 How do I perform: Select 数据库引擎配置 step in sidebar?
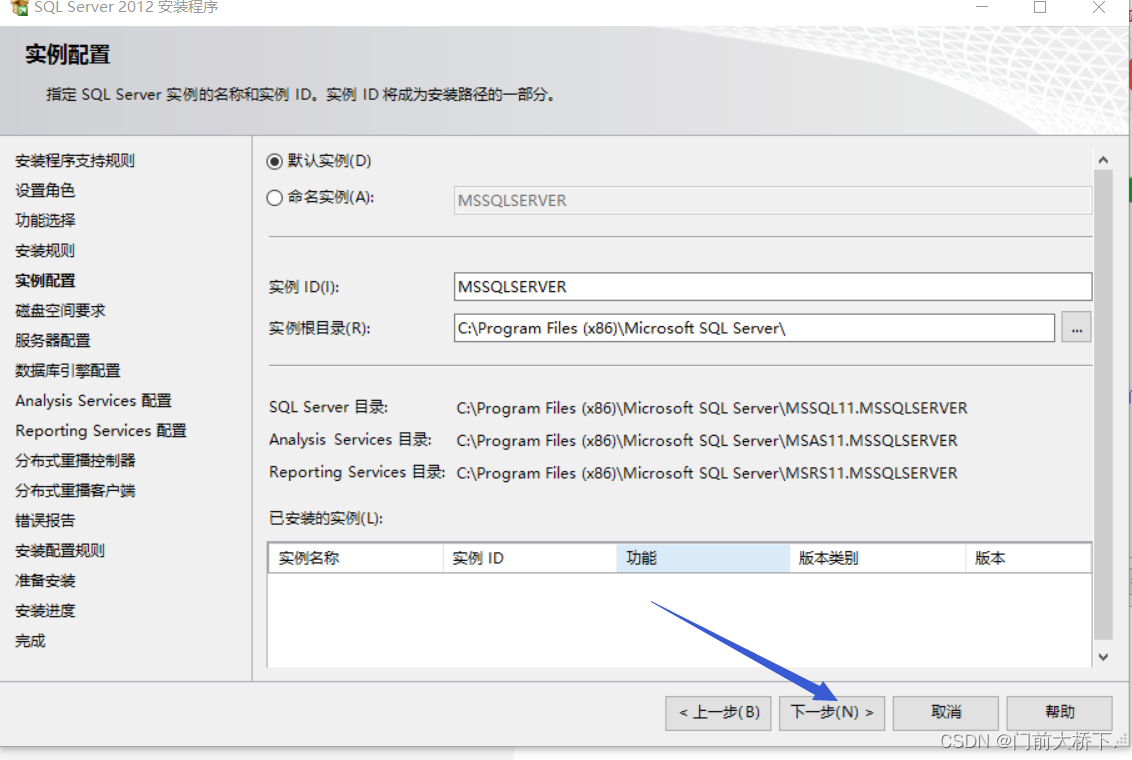pyautogui.click(x=68, y=371)
